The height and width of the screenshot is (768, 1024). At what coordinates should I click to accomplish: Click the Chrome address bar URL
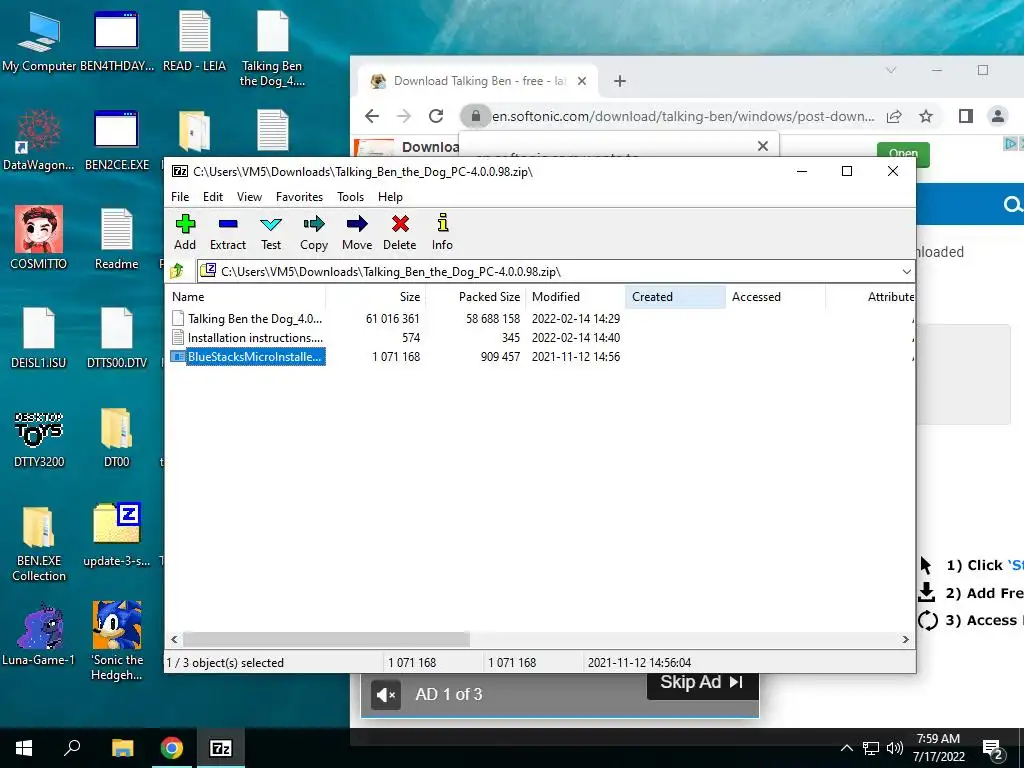pyautogui.click(x=682, y=116)
